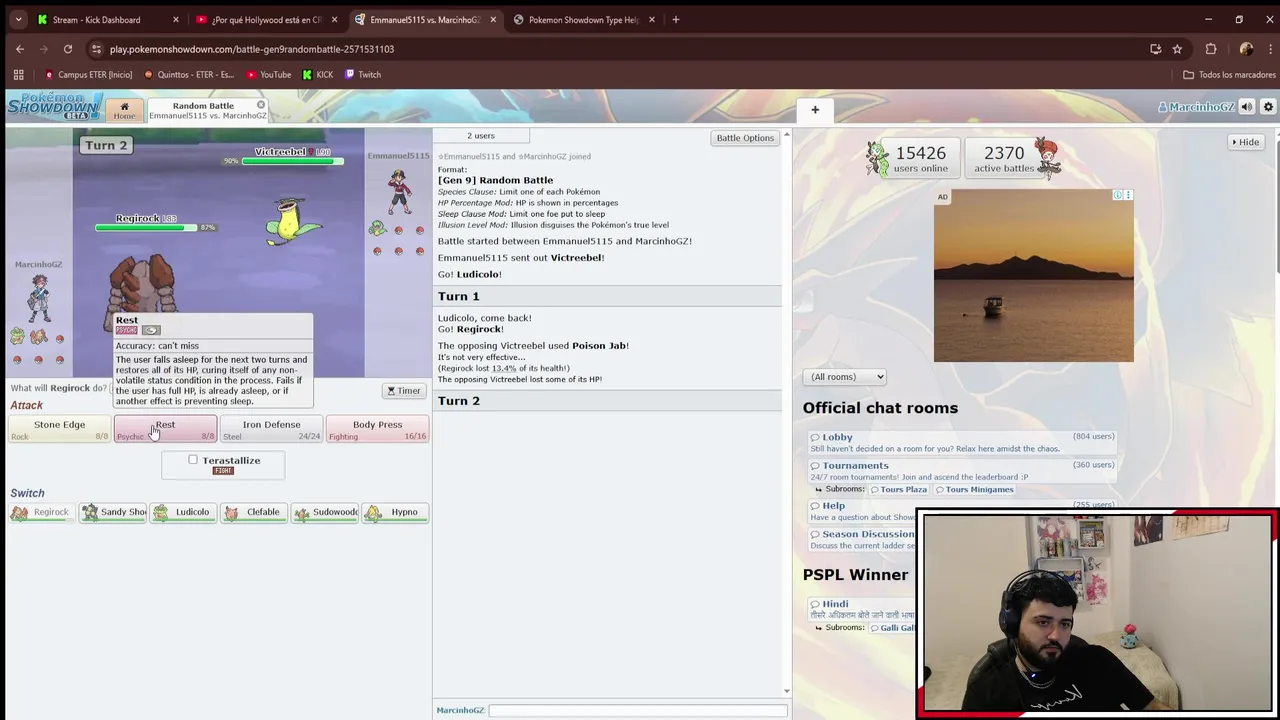Enable the Terastallize checkbox
1280x720 pixels.
193,460
